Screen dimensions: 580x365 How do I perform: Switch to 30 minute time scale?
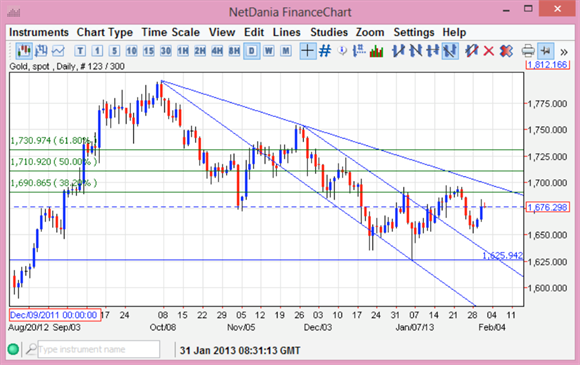[x=166, y=51]
